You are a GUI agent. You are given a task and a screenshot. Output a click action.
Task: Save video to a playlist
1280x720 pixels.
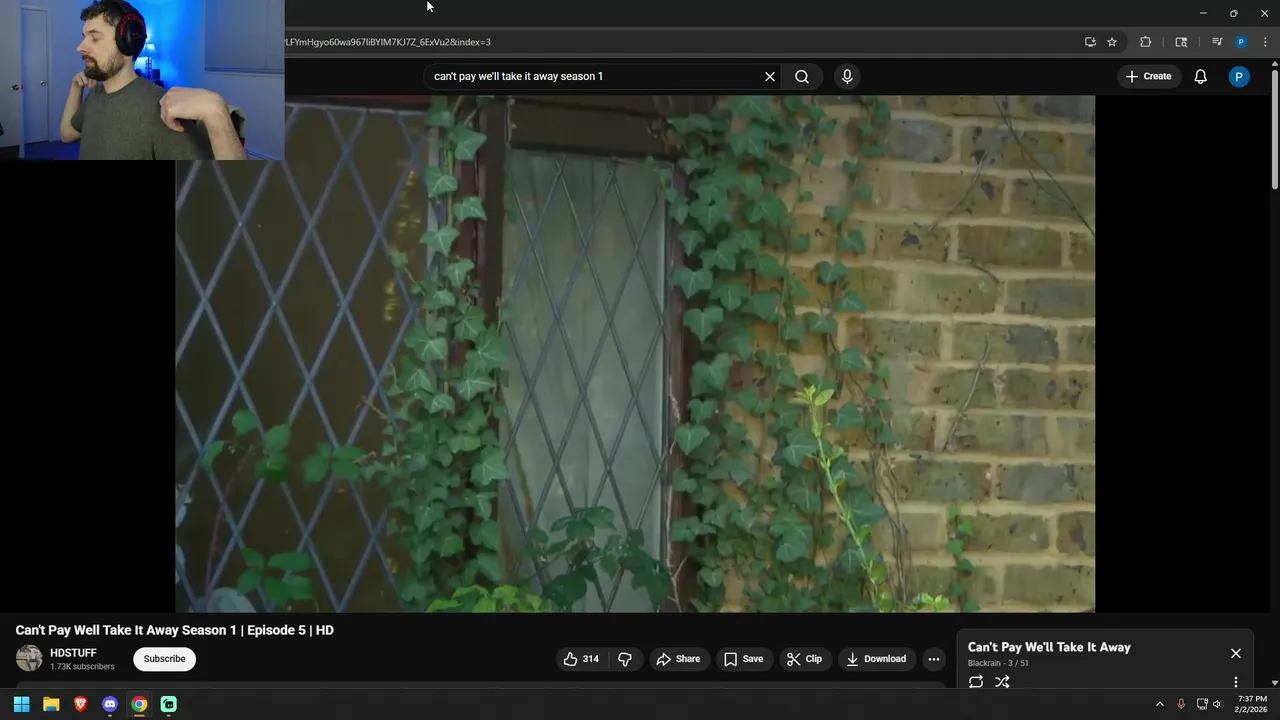(743, 659)
